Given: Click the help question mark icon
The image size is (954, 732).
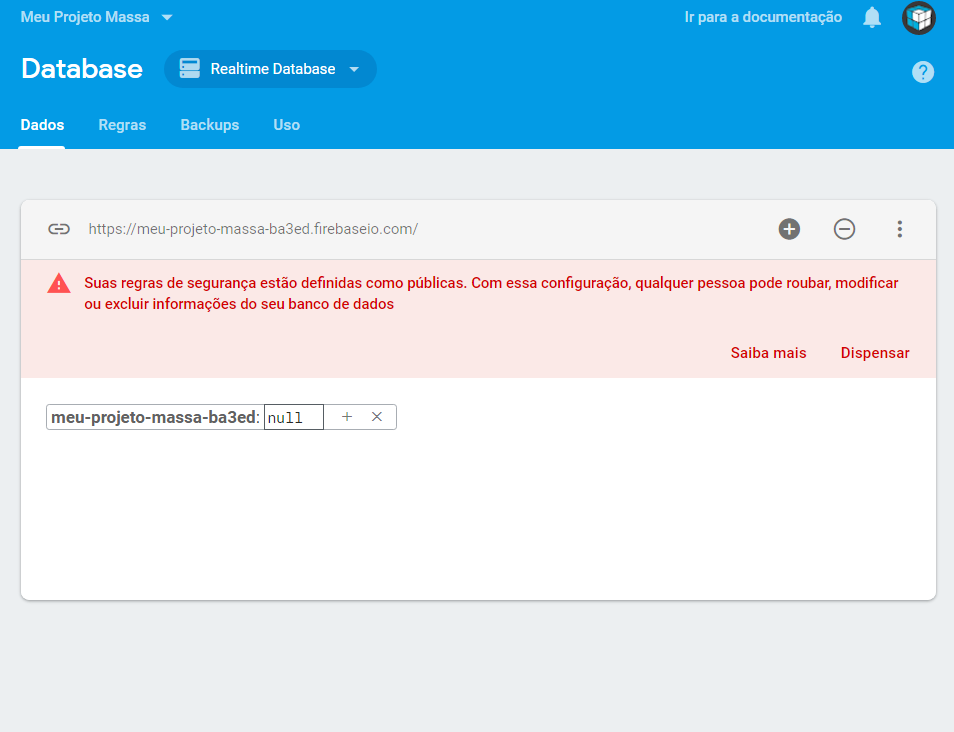Looking at the screenshot, I should pos(922,72).
